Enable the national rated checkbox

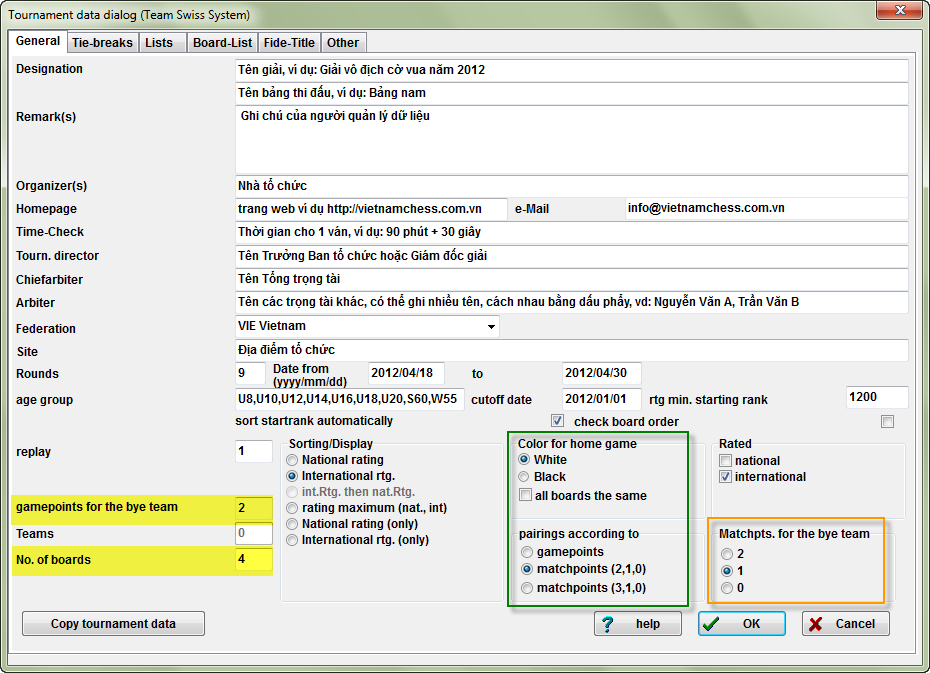[725, 461]
